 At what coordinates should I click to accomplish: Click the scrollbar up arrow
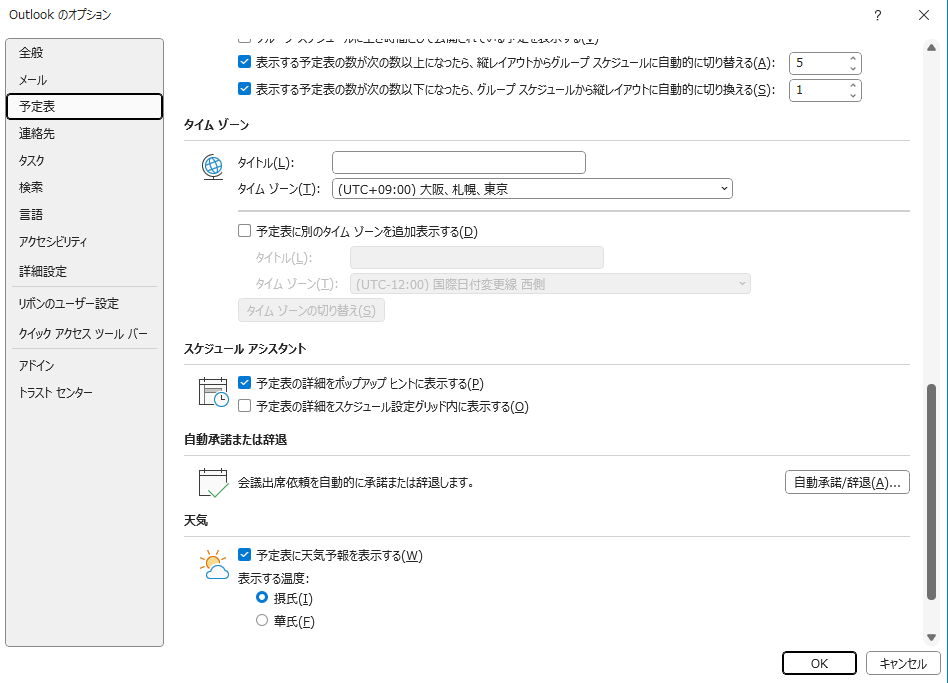pyautogui.click(x=931, y=48)
